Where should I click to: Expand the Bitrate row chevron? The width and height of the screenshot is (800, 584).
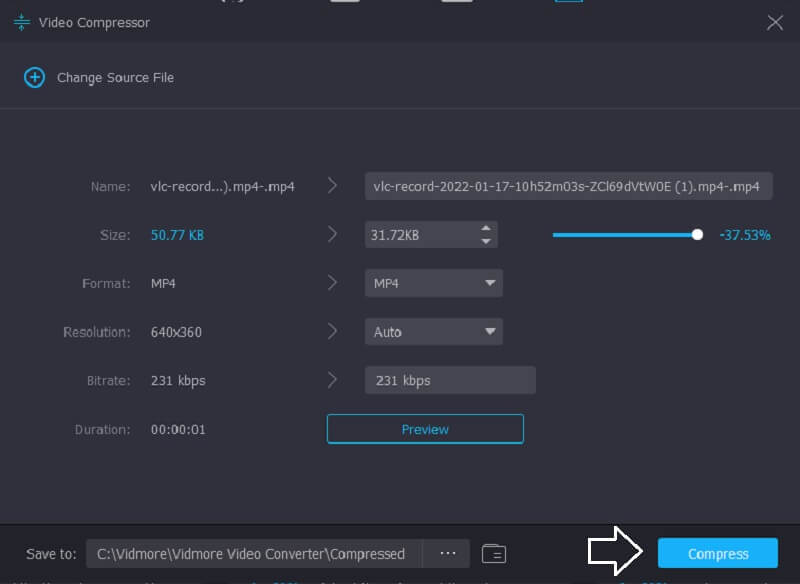[333, 380]
